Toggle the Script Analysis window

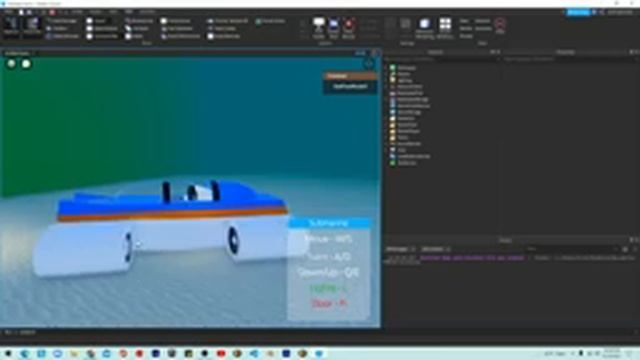(x=102, y=29)
